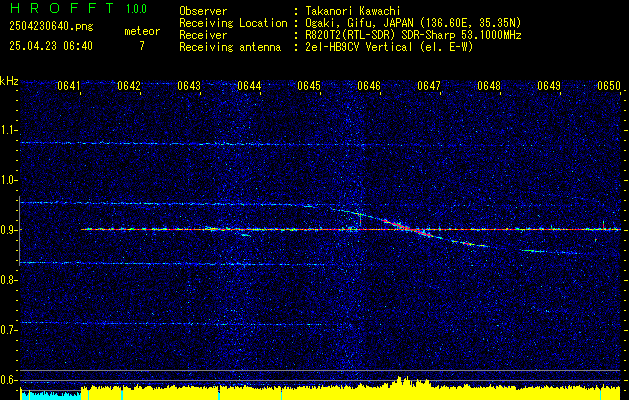Click the 0649 time marker
629x400 pixels.
(549, 86)
